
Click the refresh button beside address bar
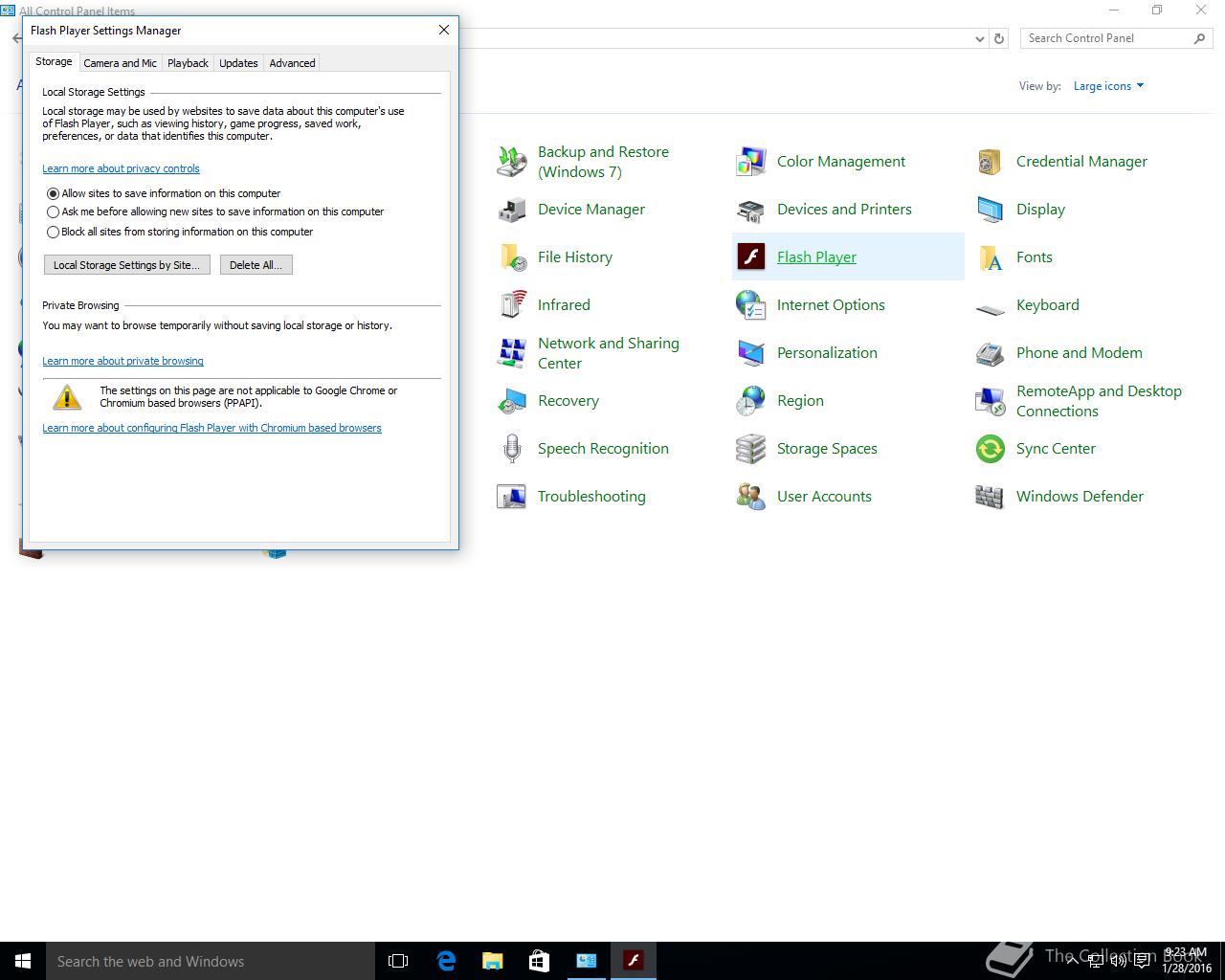(999, 39)
